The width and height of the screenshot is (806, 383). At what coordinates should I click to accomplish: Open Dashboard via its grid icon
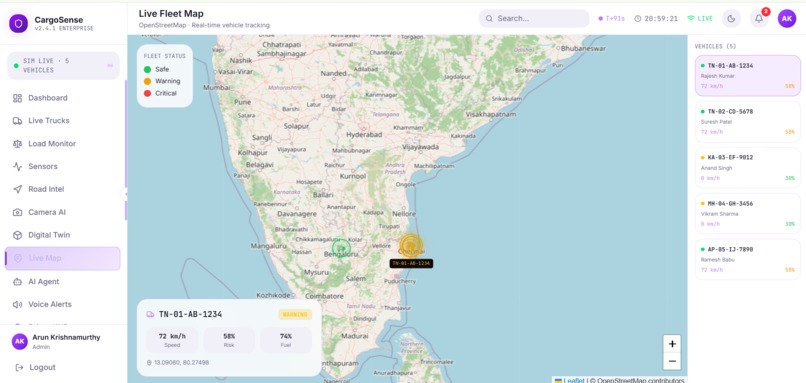pos(17,98)
